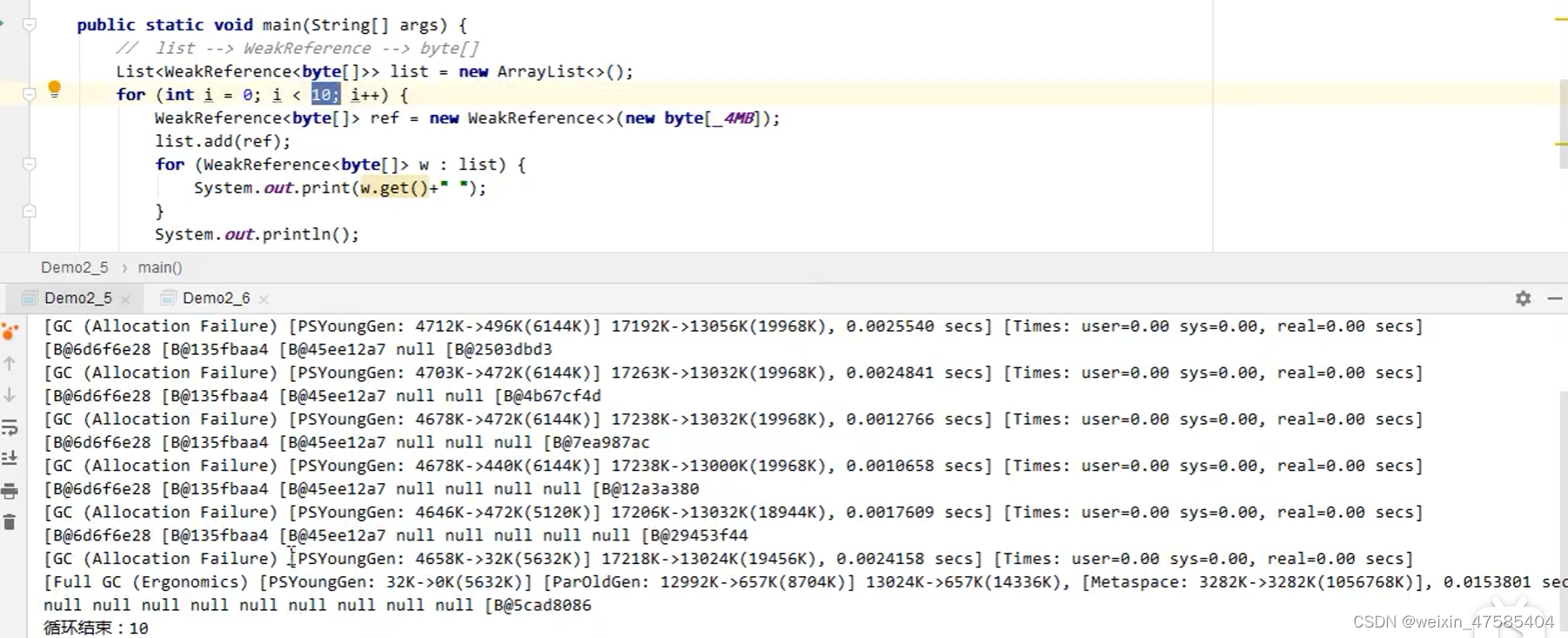This screenshot has height=638, width=1568.
Task: Click the top yellow warning stripe mark
Action: coord(1561,19)
